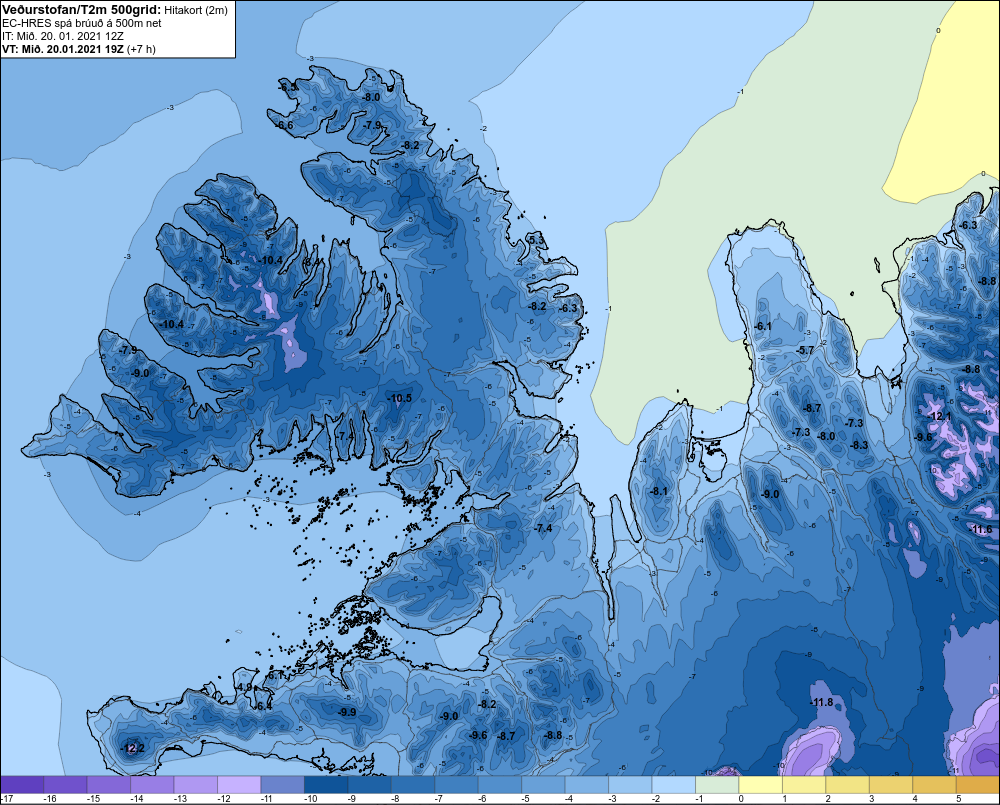1000x805 pixels.
Task: Click the legend swatch between 4 and 5
Action: [933, 785]
